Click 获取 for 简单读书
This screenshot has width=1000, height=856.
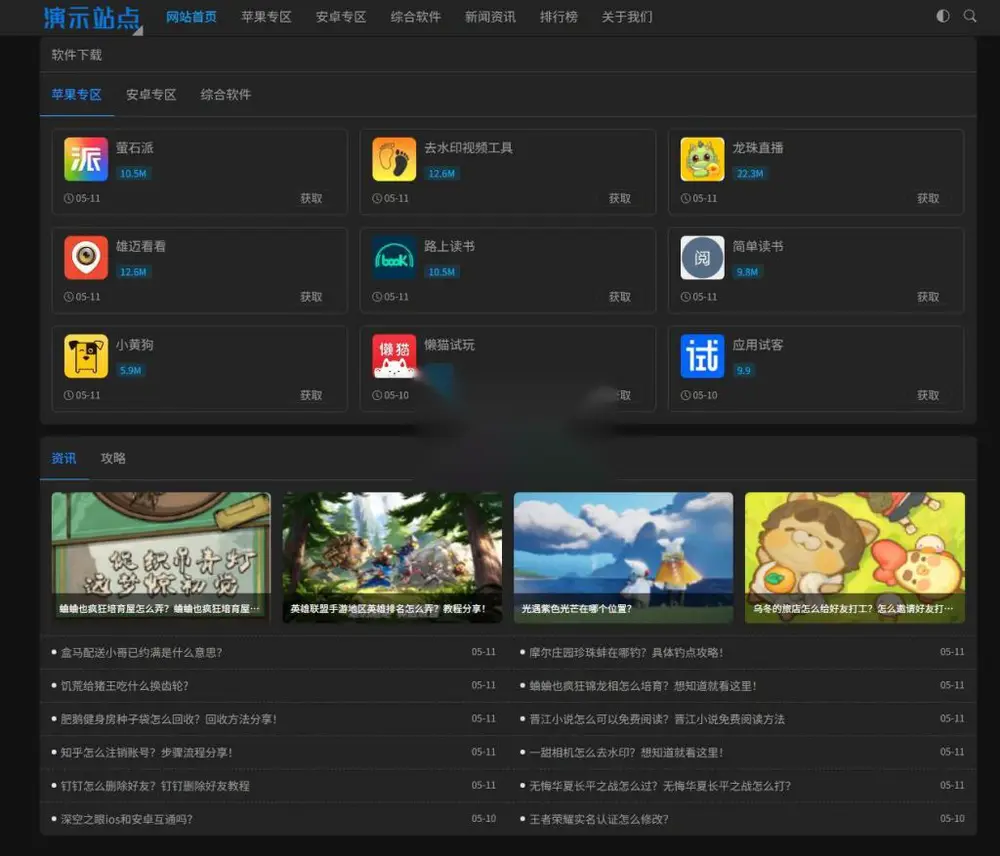click(x=928, y=297)
